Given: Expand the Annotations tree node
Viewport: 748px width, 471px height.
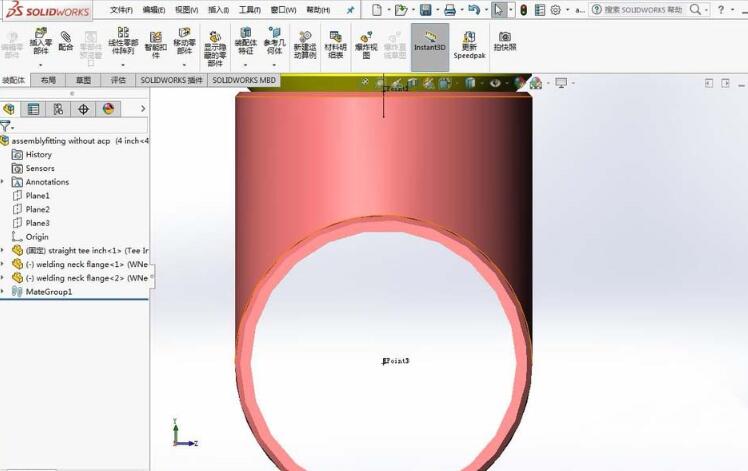Looking at the screenshot, I should click(x=3, y=182).
